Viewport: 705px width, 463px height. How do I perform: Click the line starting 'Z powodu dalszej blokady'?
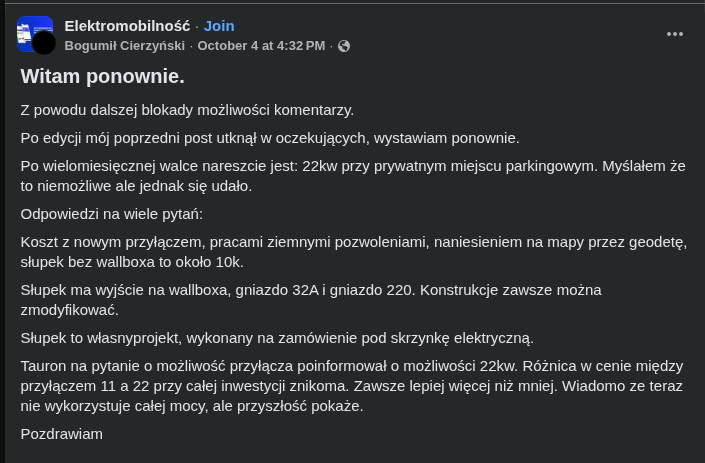[x=187, y=110]
